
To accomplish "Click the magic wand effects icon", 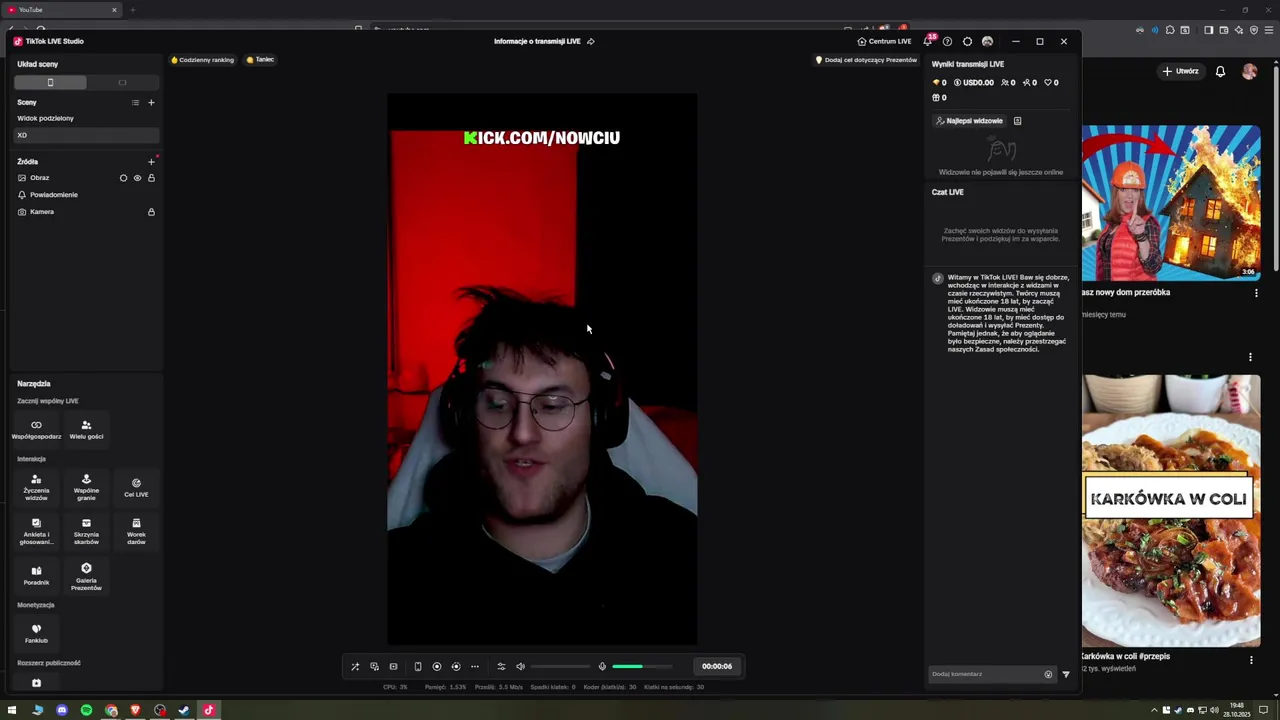I will (355, 666).
